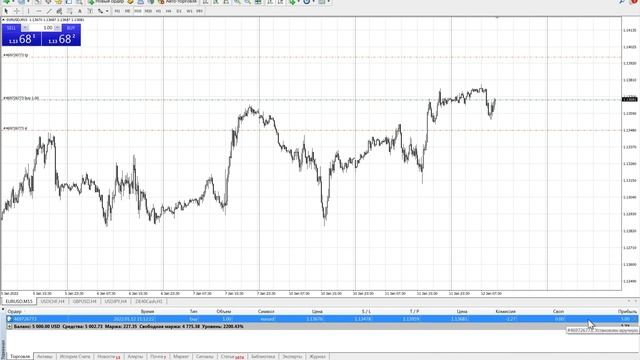This screenshot has height=360, width=640.
Task: Select the buy 1.00 order line on chart
Action: (312, 99)
